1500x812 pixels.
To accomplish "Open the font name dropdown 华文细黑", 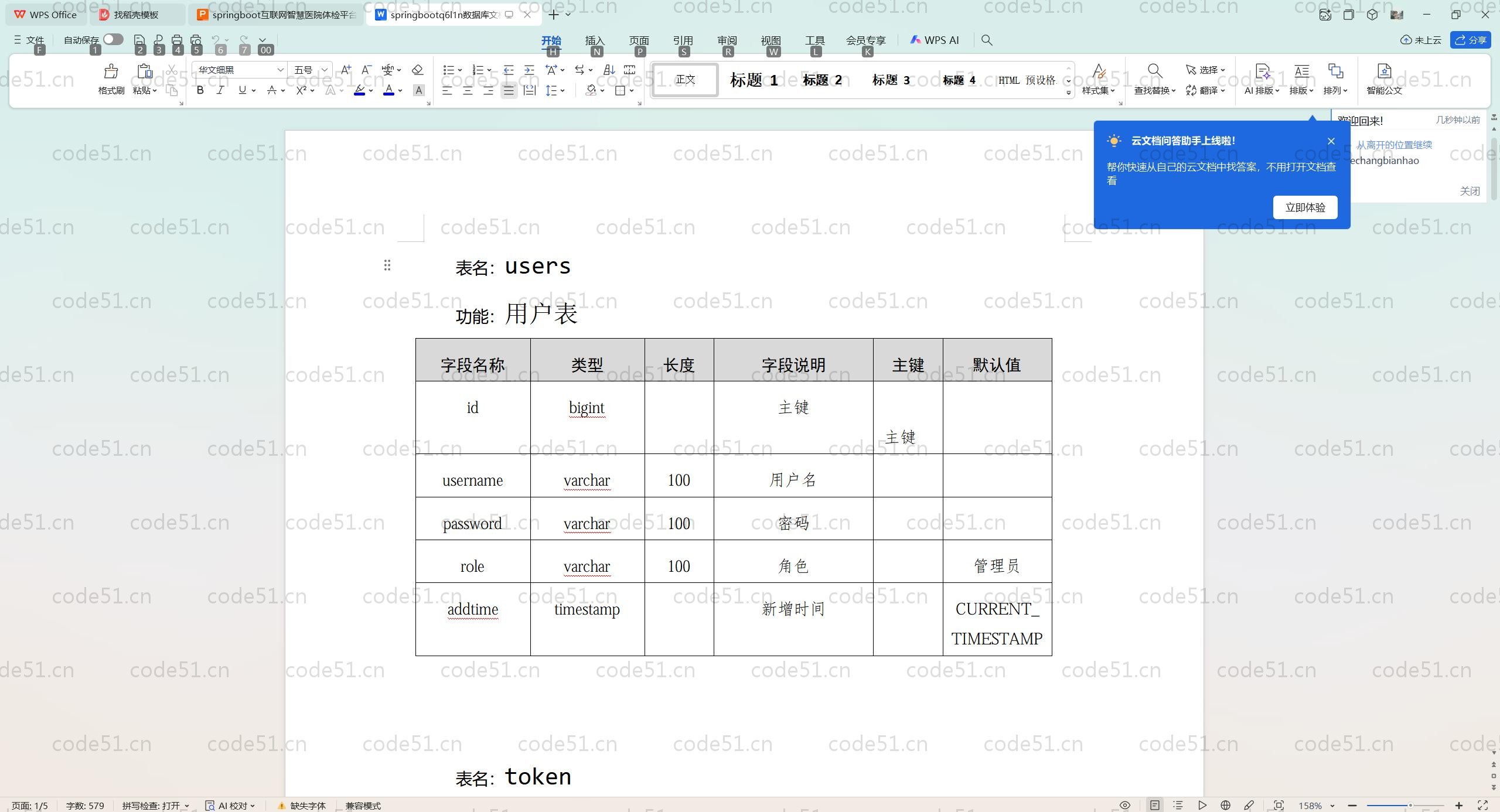I will click(280, 70).
